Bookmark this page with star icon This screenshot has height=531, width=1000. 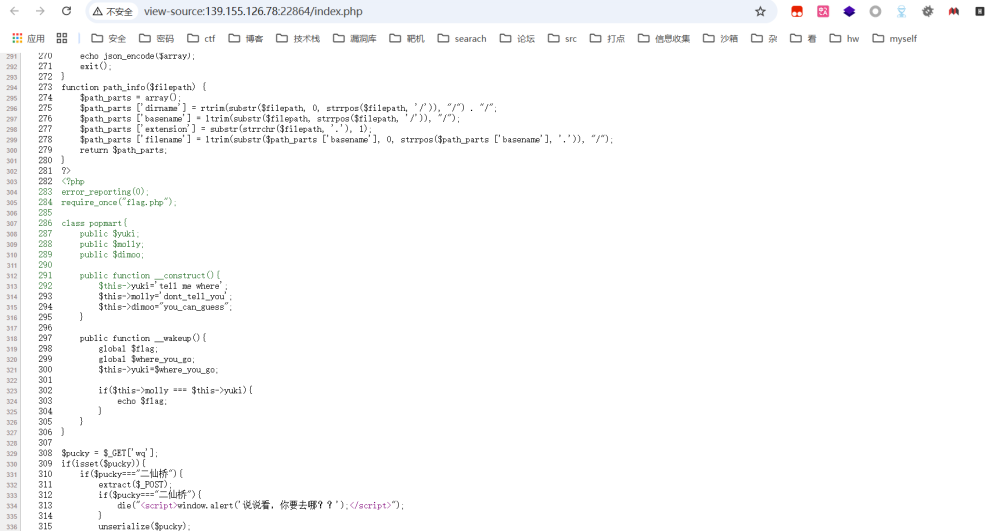760,11
